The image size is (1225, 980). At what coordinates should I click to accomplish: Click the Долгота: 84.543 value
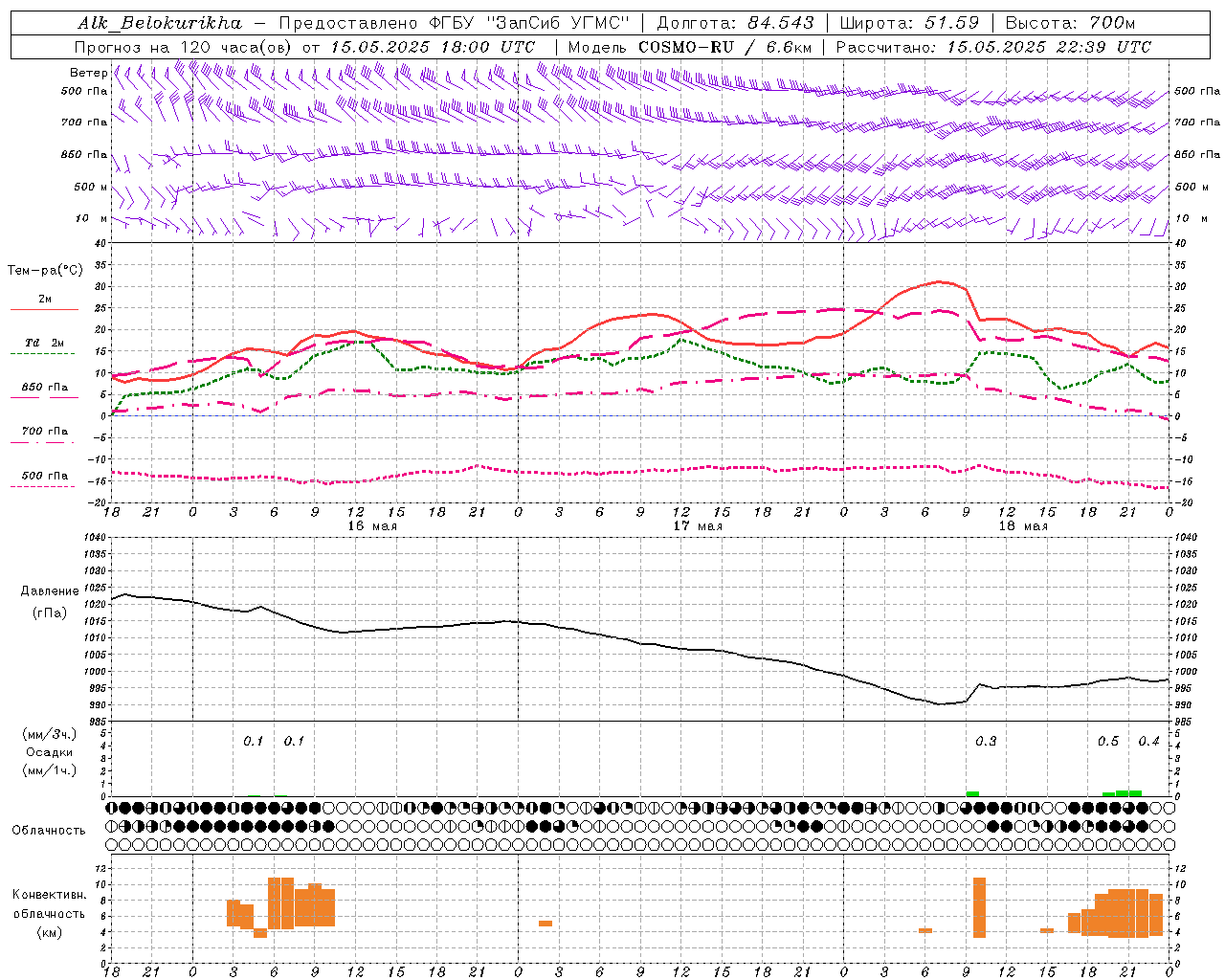click(x=735, y=23)
